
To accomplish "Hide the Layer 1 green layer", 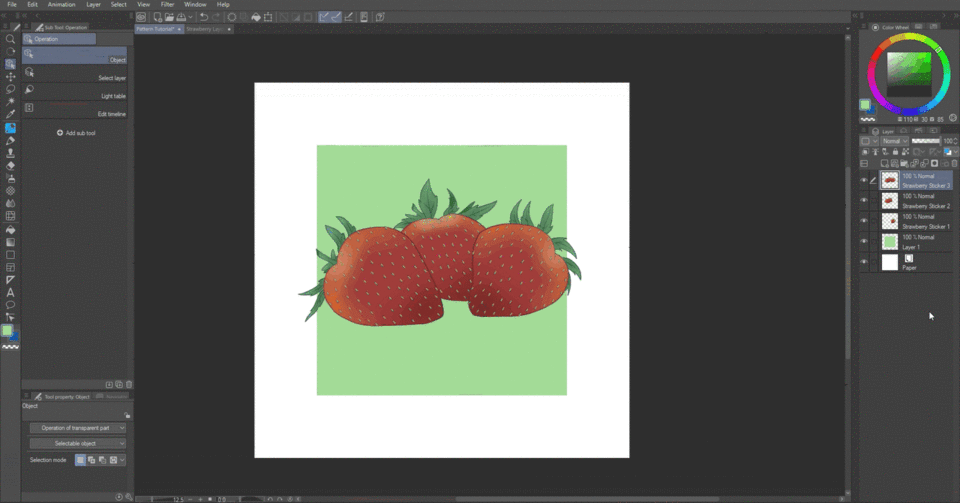I will pyautogui.click(x=864, y=241).
